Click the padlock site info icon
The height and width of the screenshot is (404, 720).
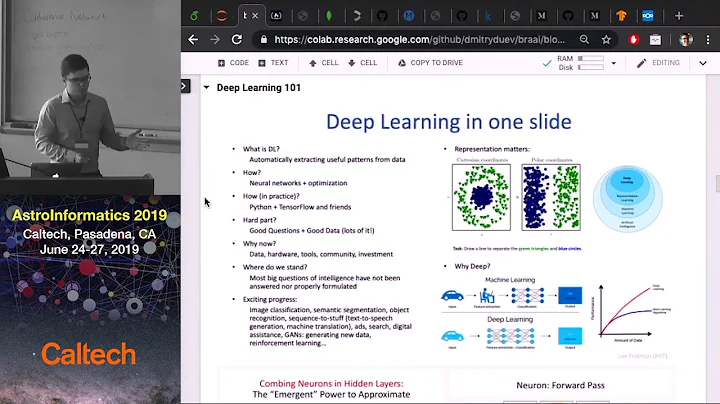click(264, 39)
